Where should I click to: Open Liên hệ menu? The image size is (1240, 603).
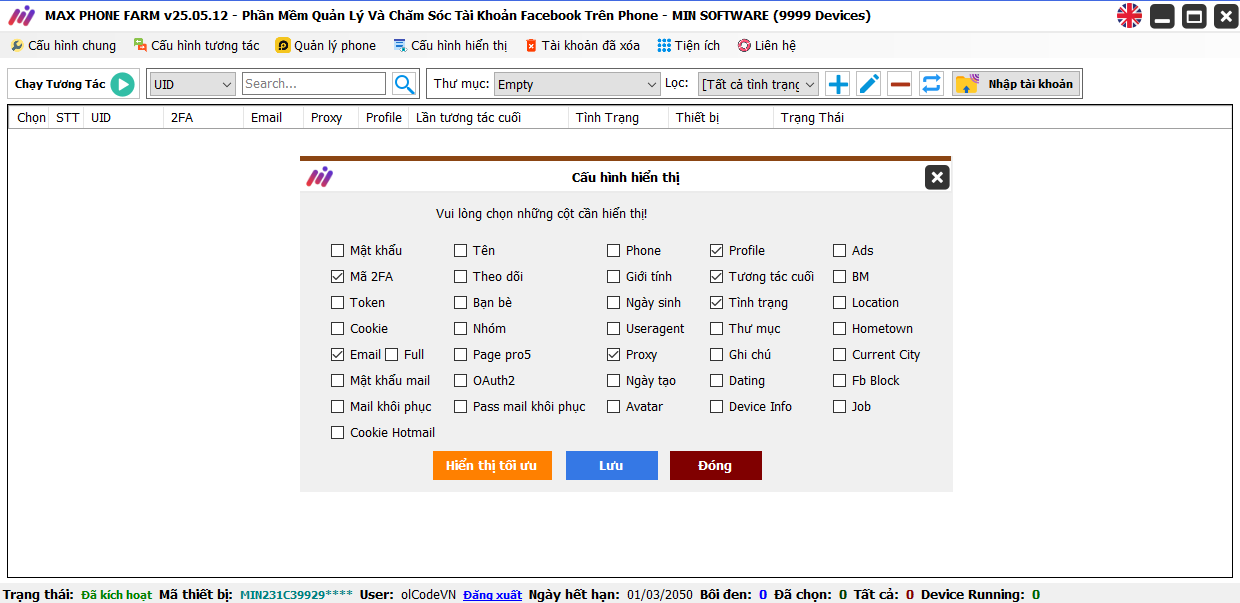[767, 46]
